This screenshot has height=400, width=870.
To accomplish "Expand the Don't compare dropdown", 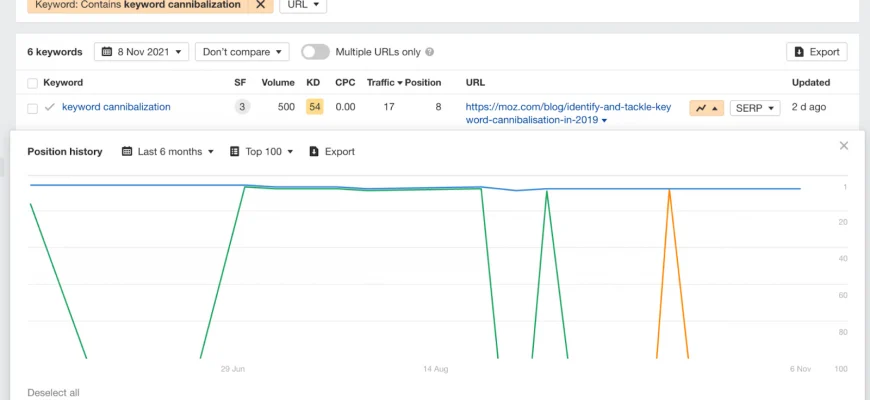I will 242,52.
